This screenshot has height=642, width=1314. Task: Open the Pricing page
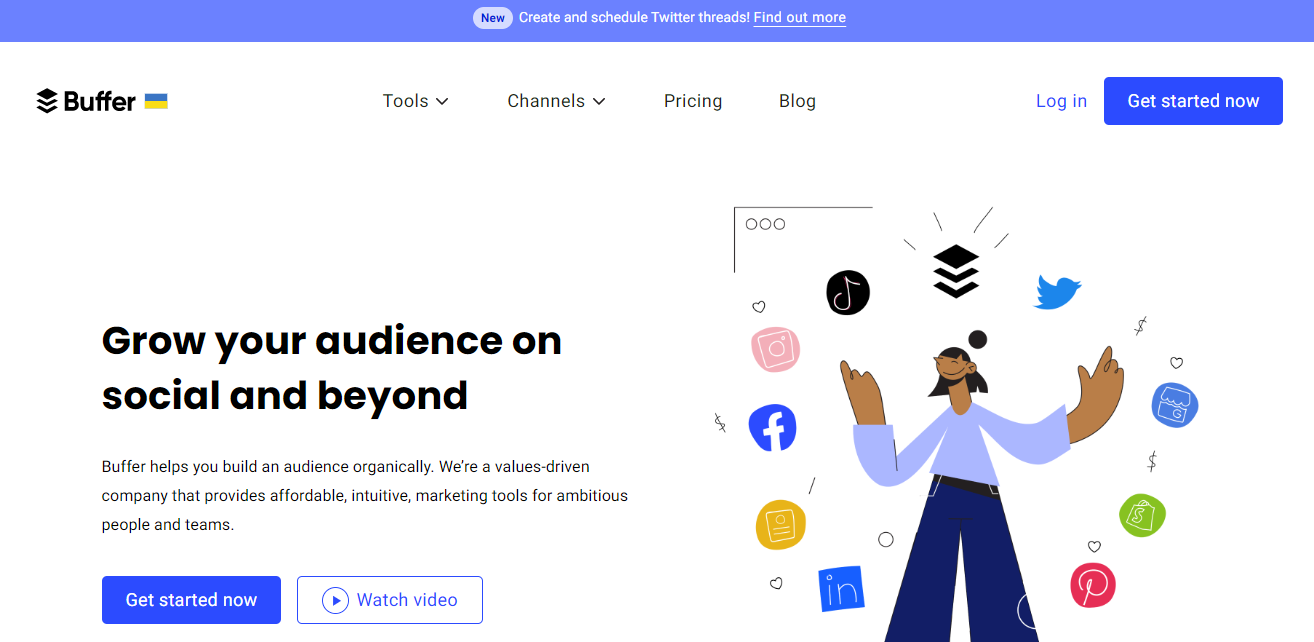(x=693, y=101)
